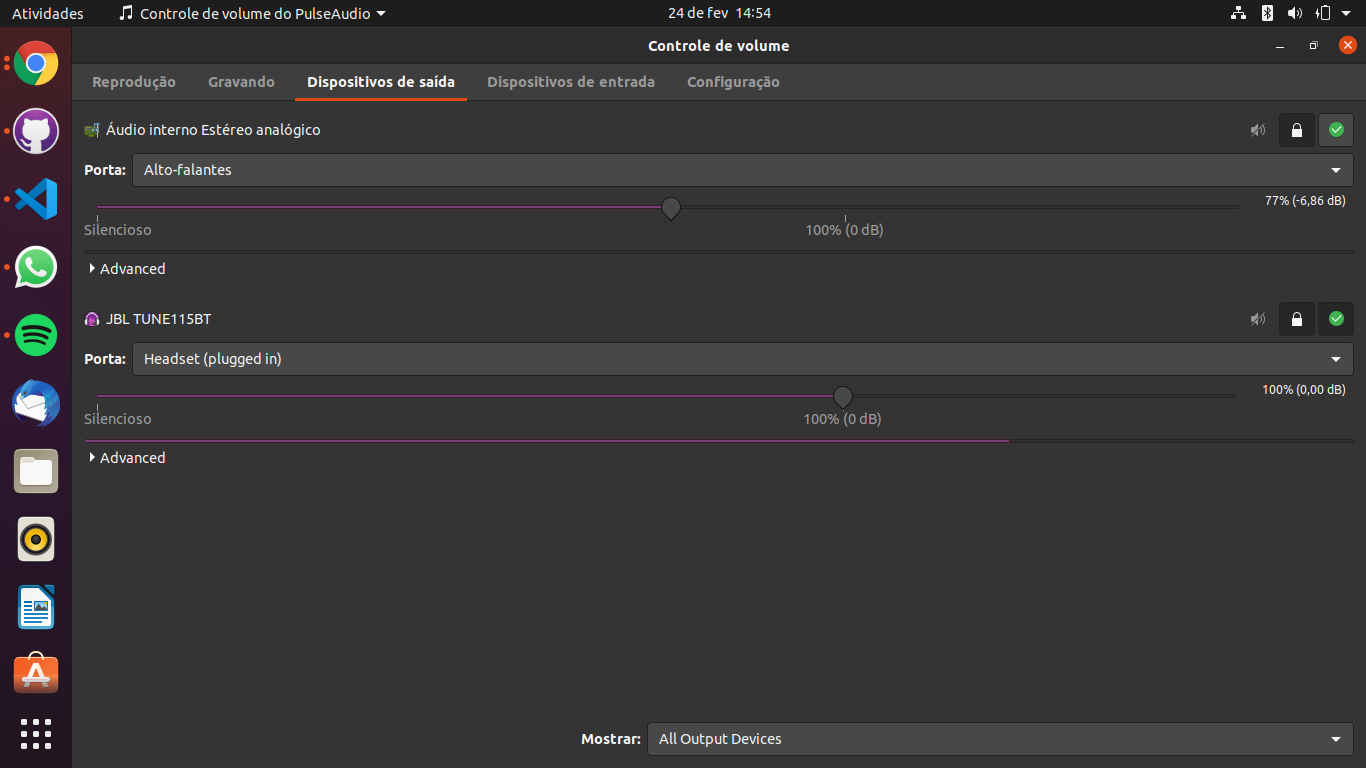Open Google Chrome from the dock
Viewport: 1366px width, 768px height.
(x=36, y=65)
